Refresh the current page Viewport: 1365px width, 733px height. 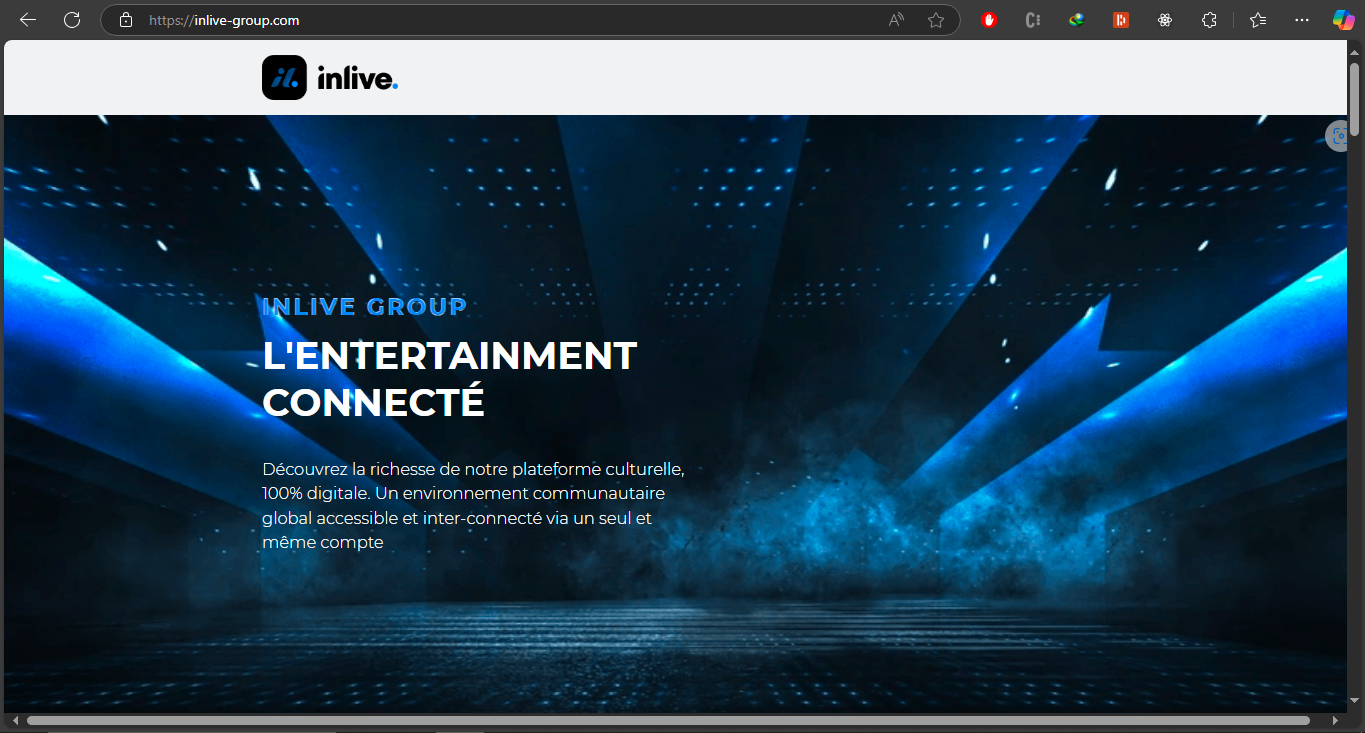(72, 20)
